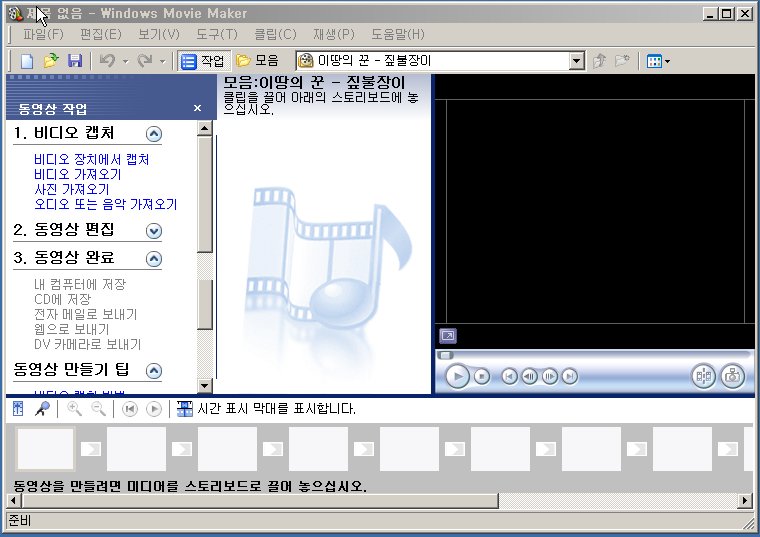Open the redo history dropdown arrow
Viewport: 760px width, 537px height.
162,62
